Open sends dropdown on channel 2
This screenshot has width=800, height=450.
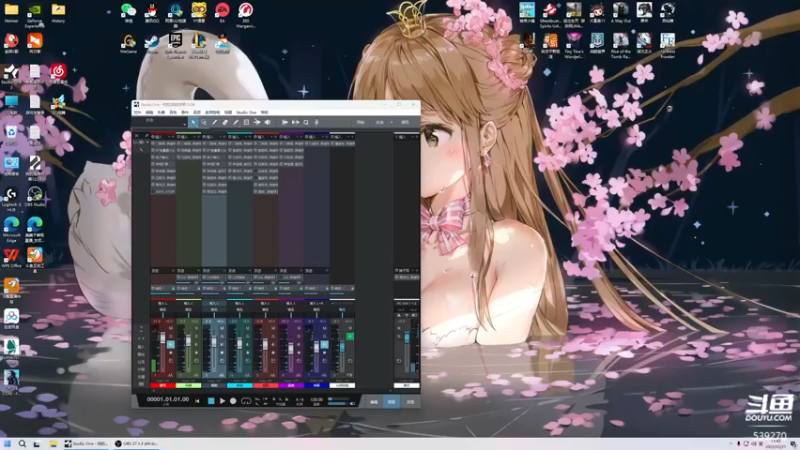[199, 270]
